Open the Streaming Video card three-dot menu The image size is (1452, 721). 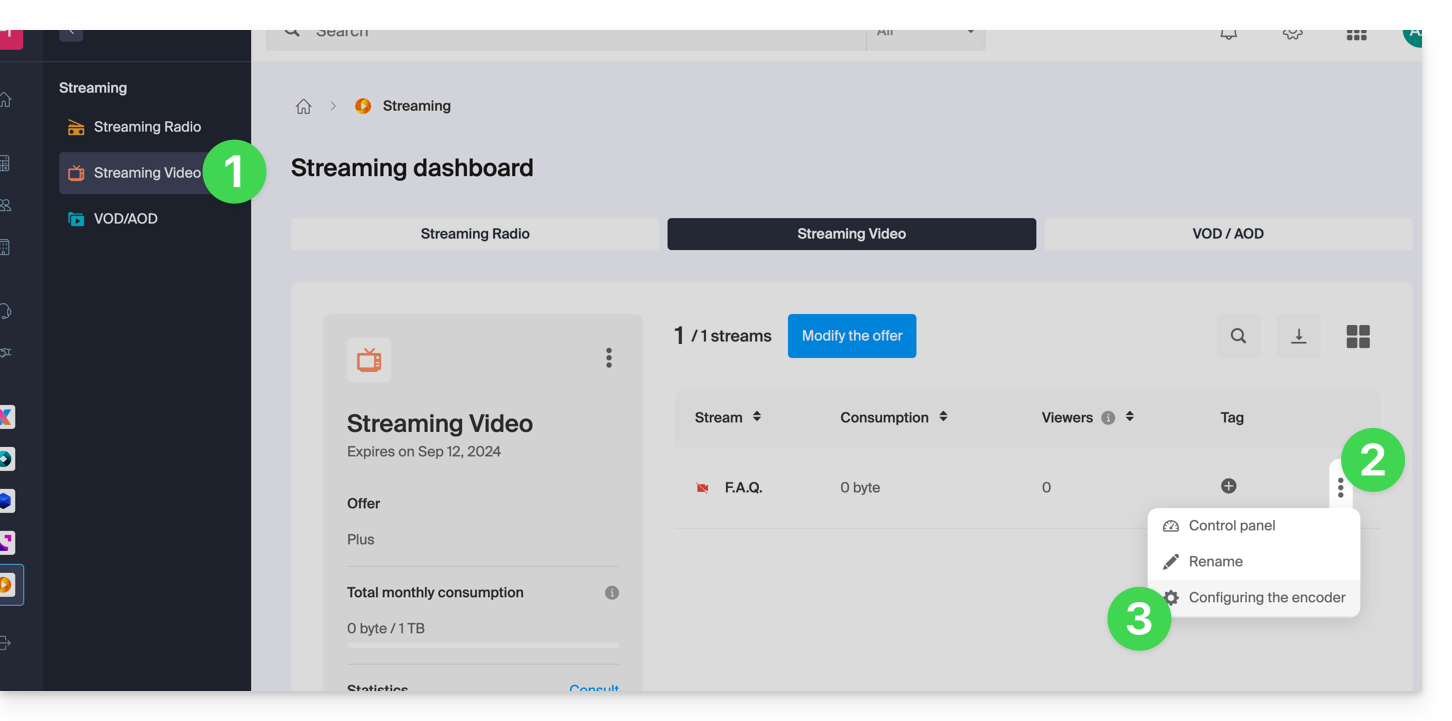click(x=608, y=358)
